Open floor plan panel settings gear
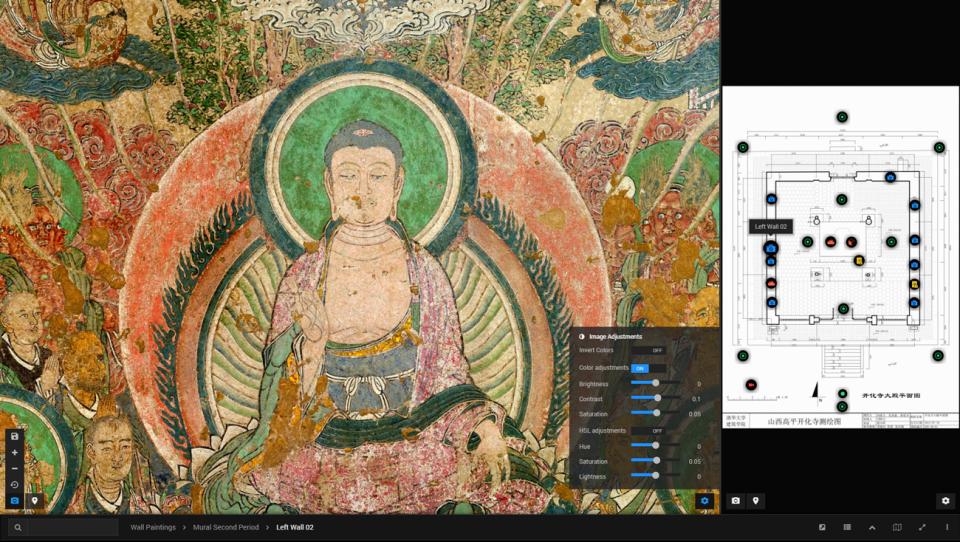 point(945,500)
